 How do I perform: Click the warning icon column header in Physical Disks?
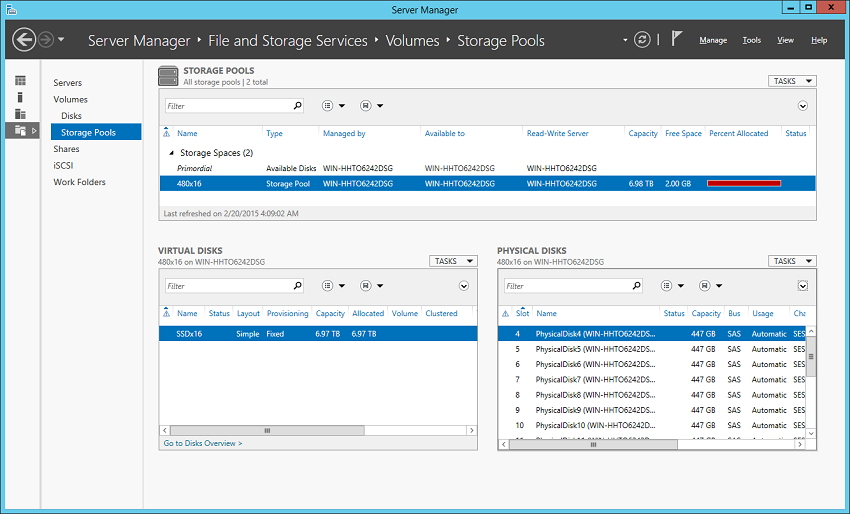[505, 313]
